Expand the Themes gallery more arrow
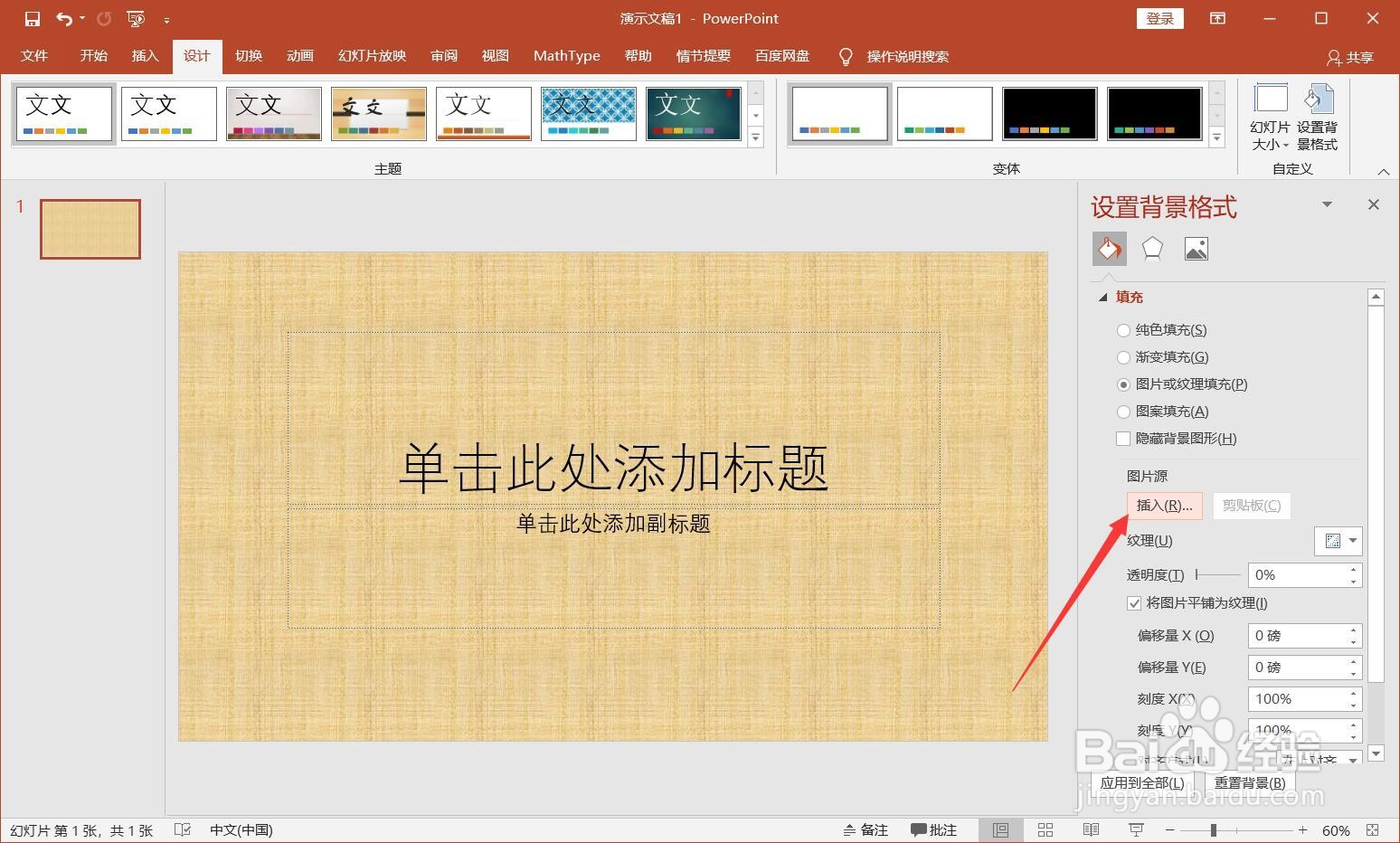This screenshot has width=1400, height=843. click(x=756, y=137)
